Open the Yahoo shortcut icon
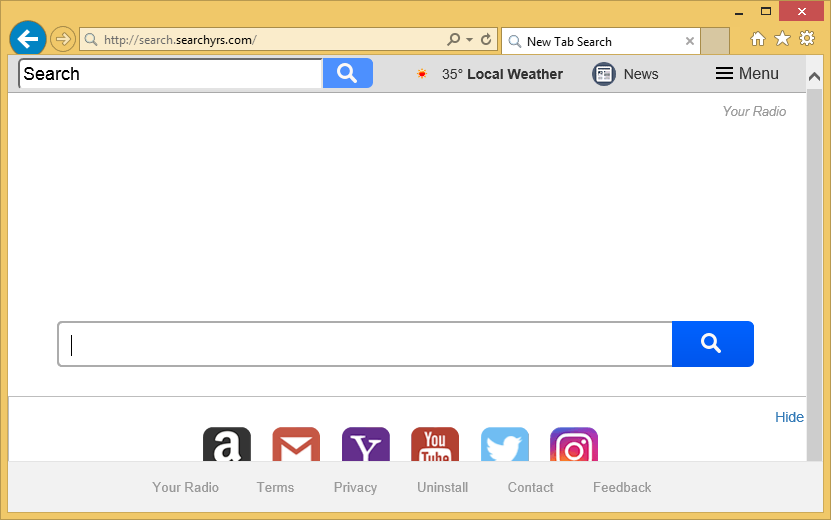Image resolution: width=831 pixels, height=520 pixels. 365,447
